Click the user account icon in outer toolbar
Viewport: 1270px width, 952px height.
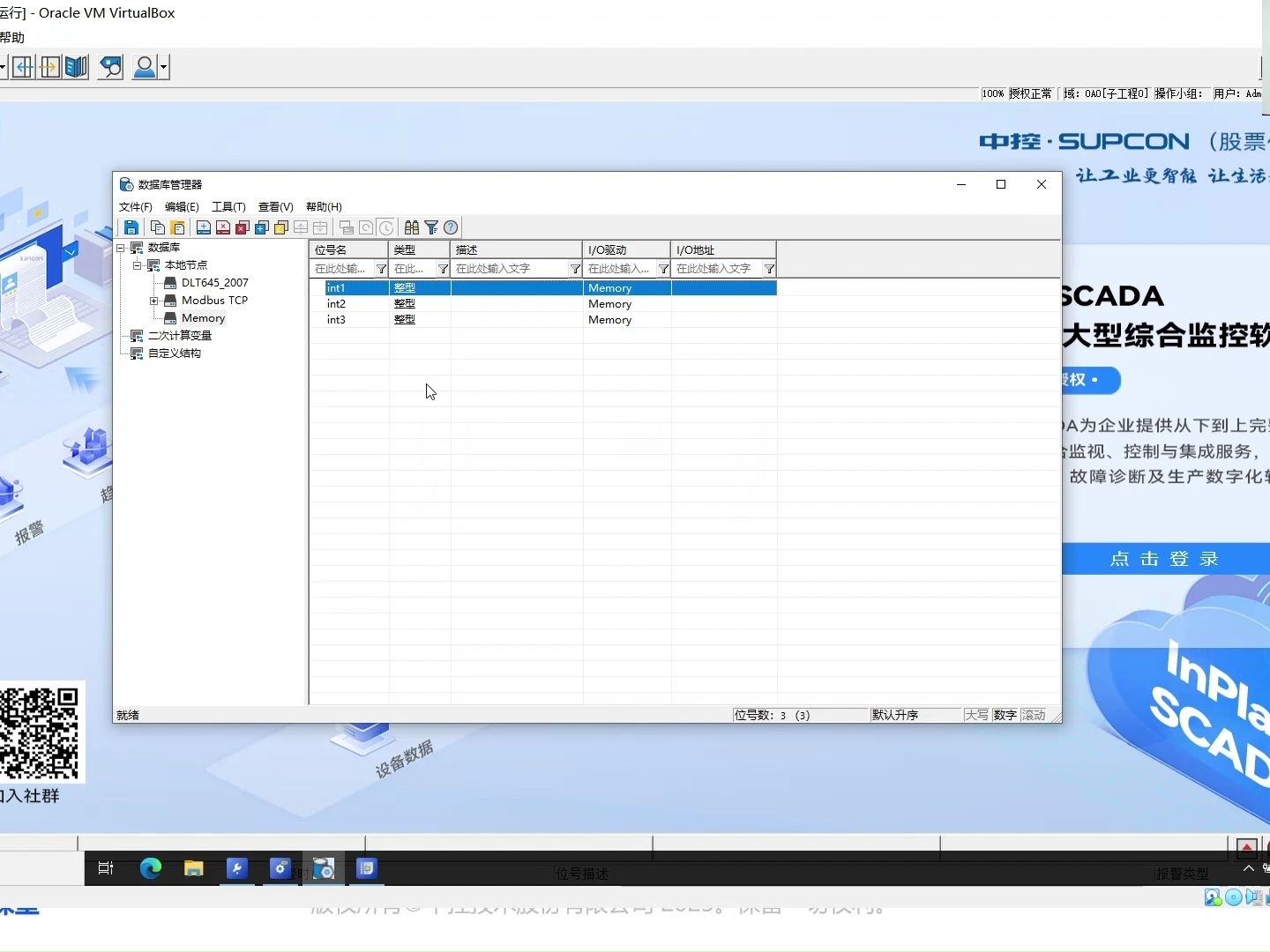pos(145,67)
